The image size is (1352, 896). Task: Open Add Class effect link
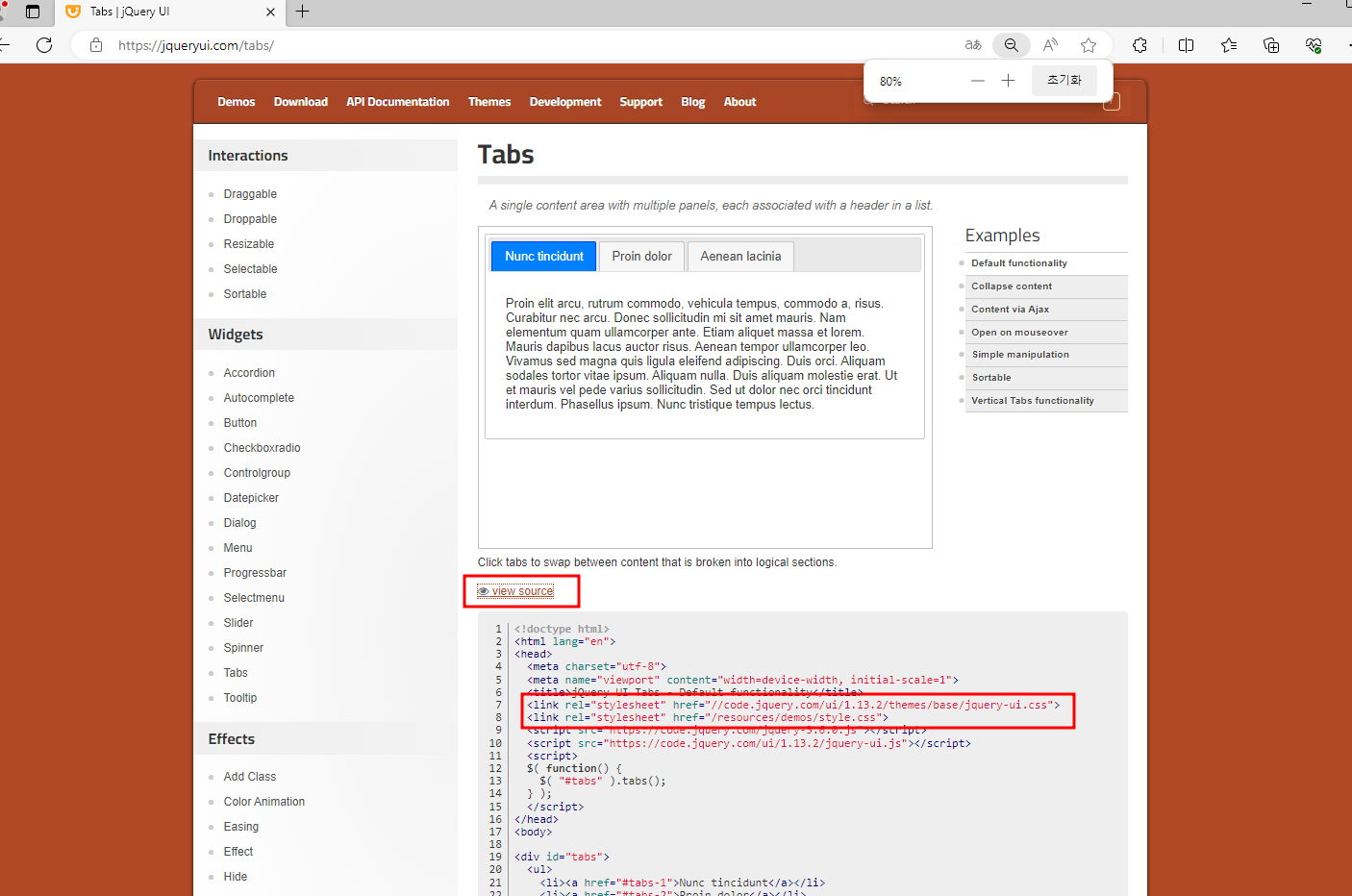249,777
